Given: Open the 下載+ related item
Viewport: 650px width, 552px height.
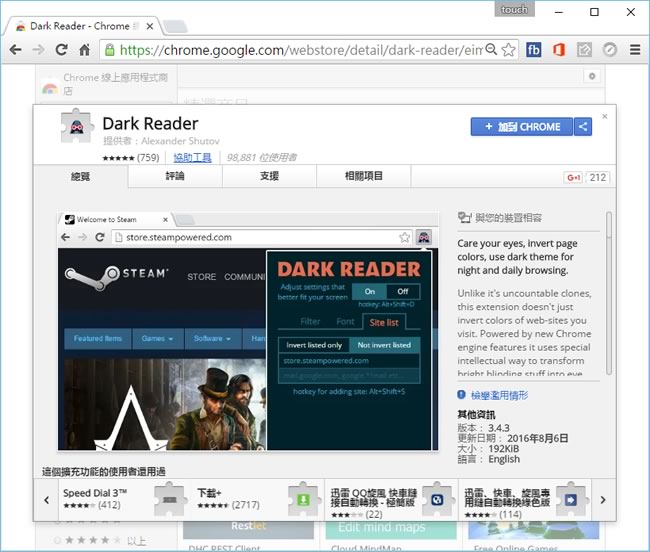Looking at the screenshot, I should [x=258, y=499].
